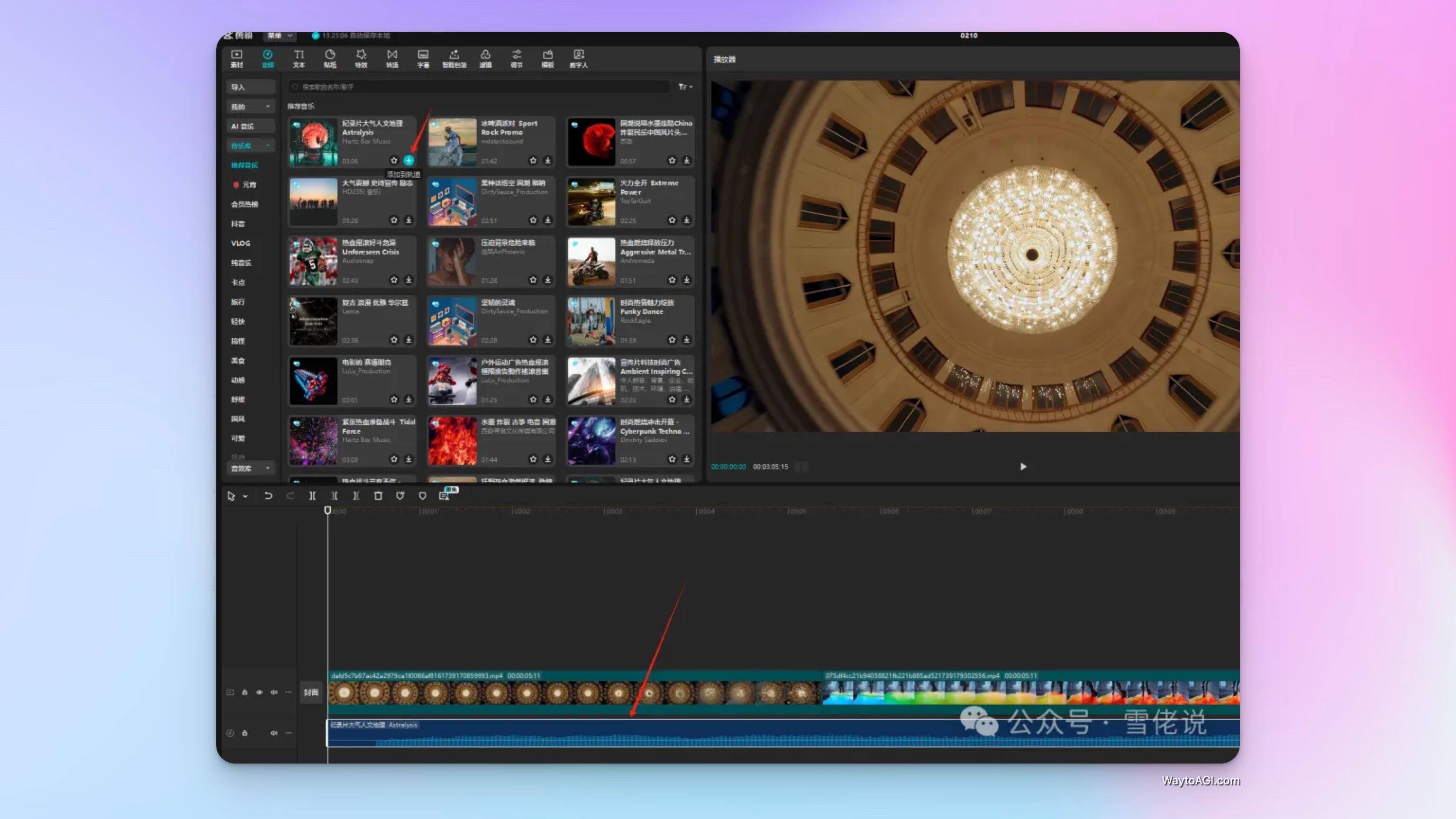Add Astralysis track with the teal plus icon
Viewport: 1456px width, 819px height.
tap(409, 161)
